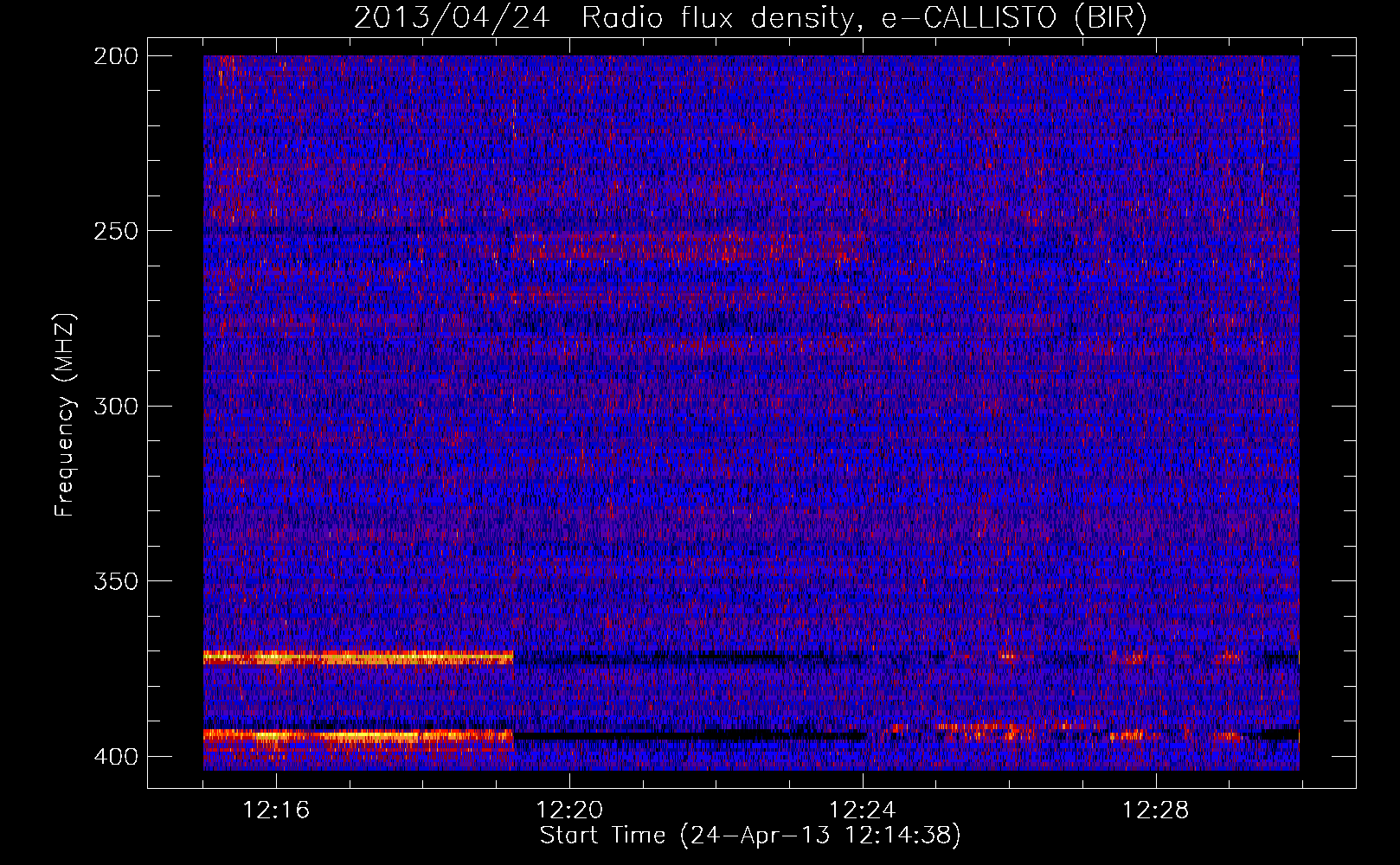Click the 300 frequency tick label
Image resolution: width=1400 pixels, height=865 pixels.
pos(116,407)
